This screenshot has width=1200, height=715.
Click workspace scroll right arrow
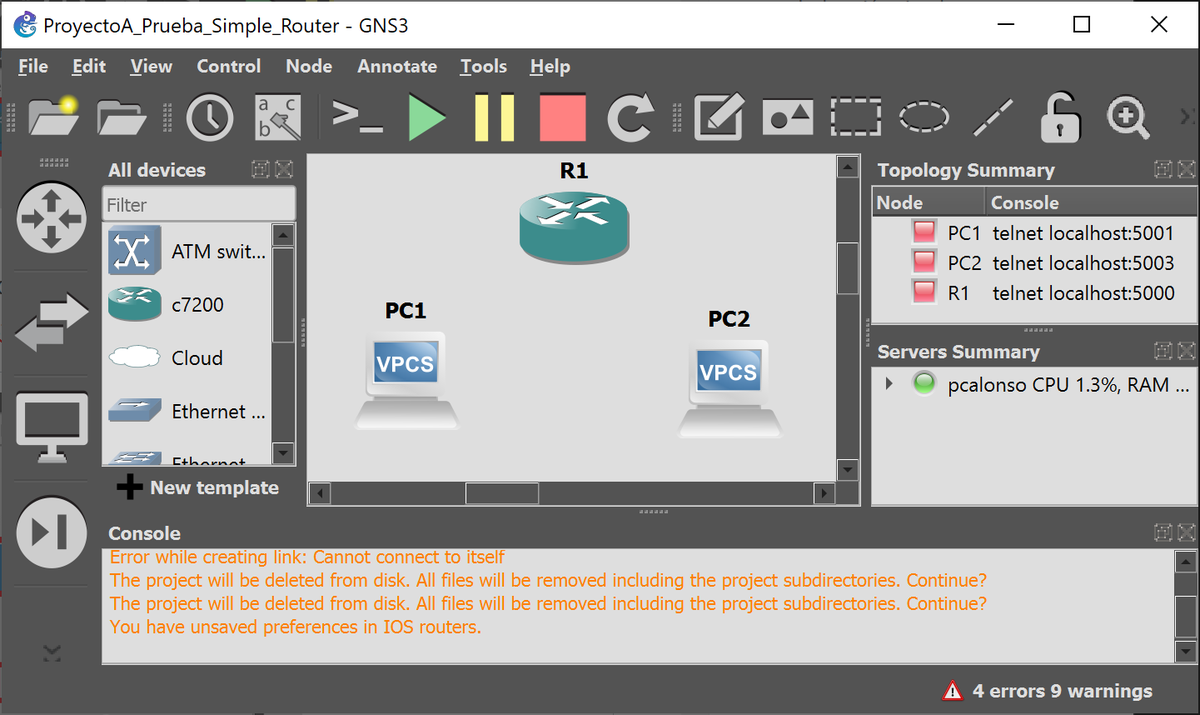(823, 493)
